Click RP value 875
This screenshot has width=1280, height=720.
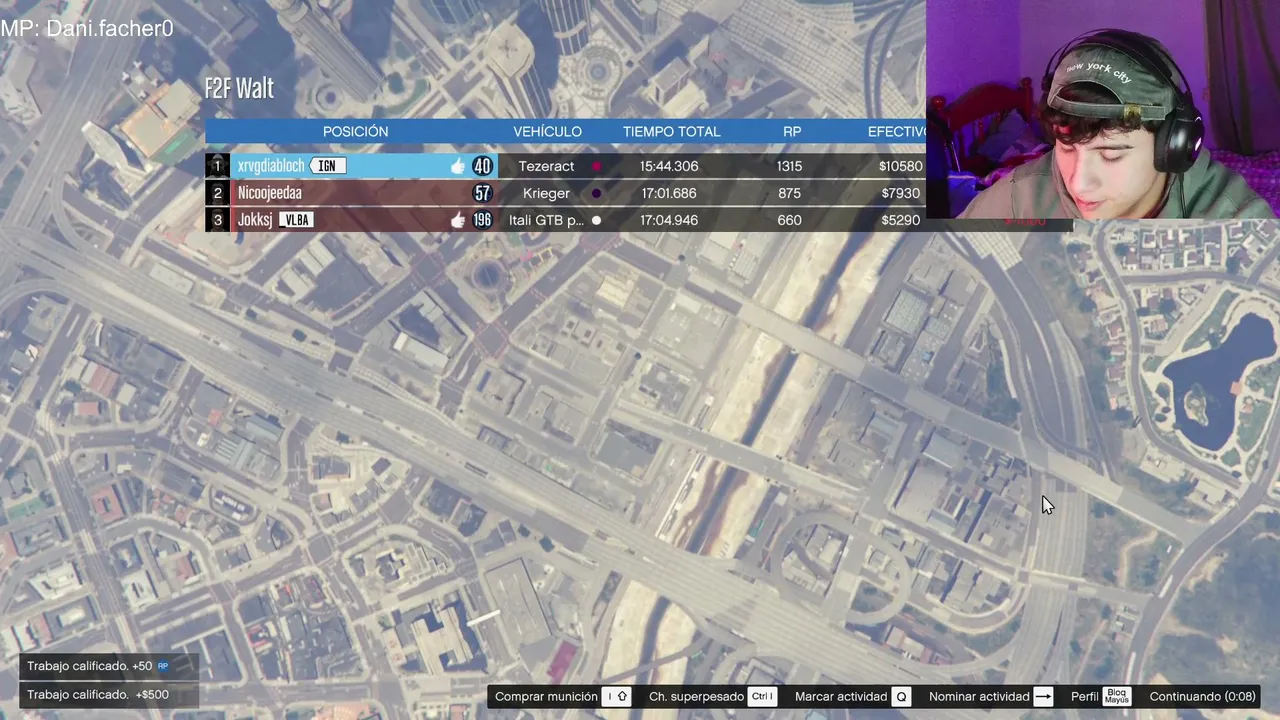789,193
